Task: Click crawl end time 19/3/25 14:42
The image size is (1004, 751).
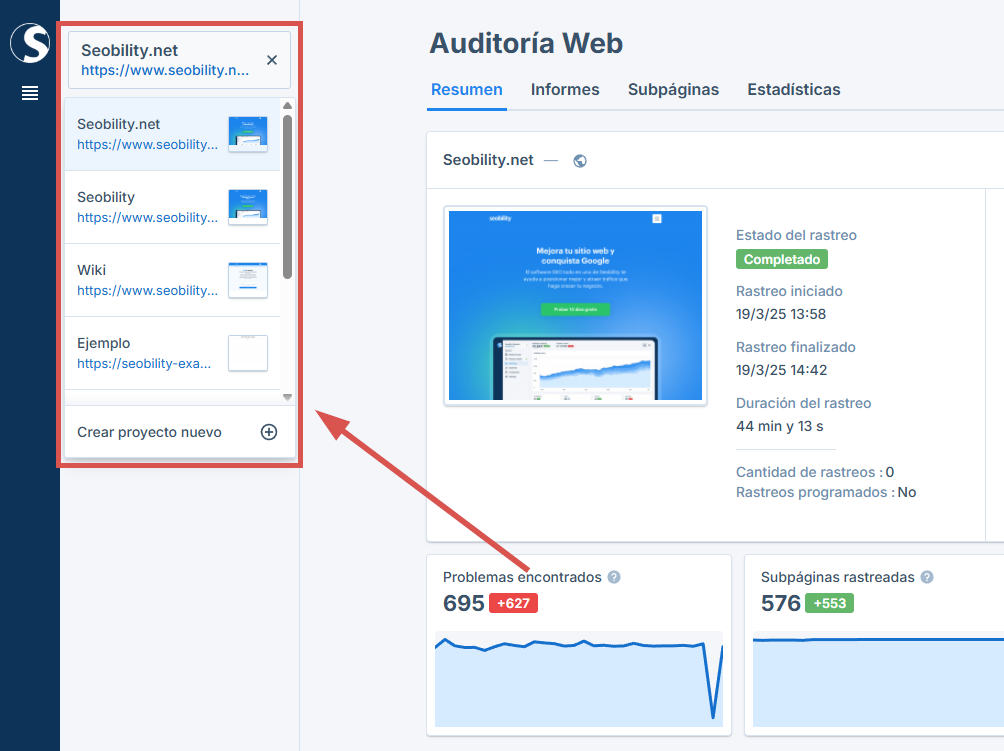Action: (x=782, y=370)
